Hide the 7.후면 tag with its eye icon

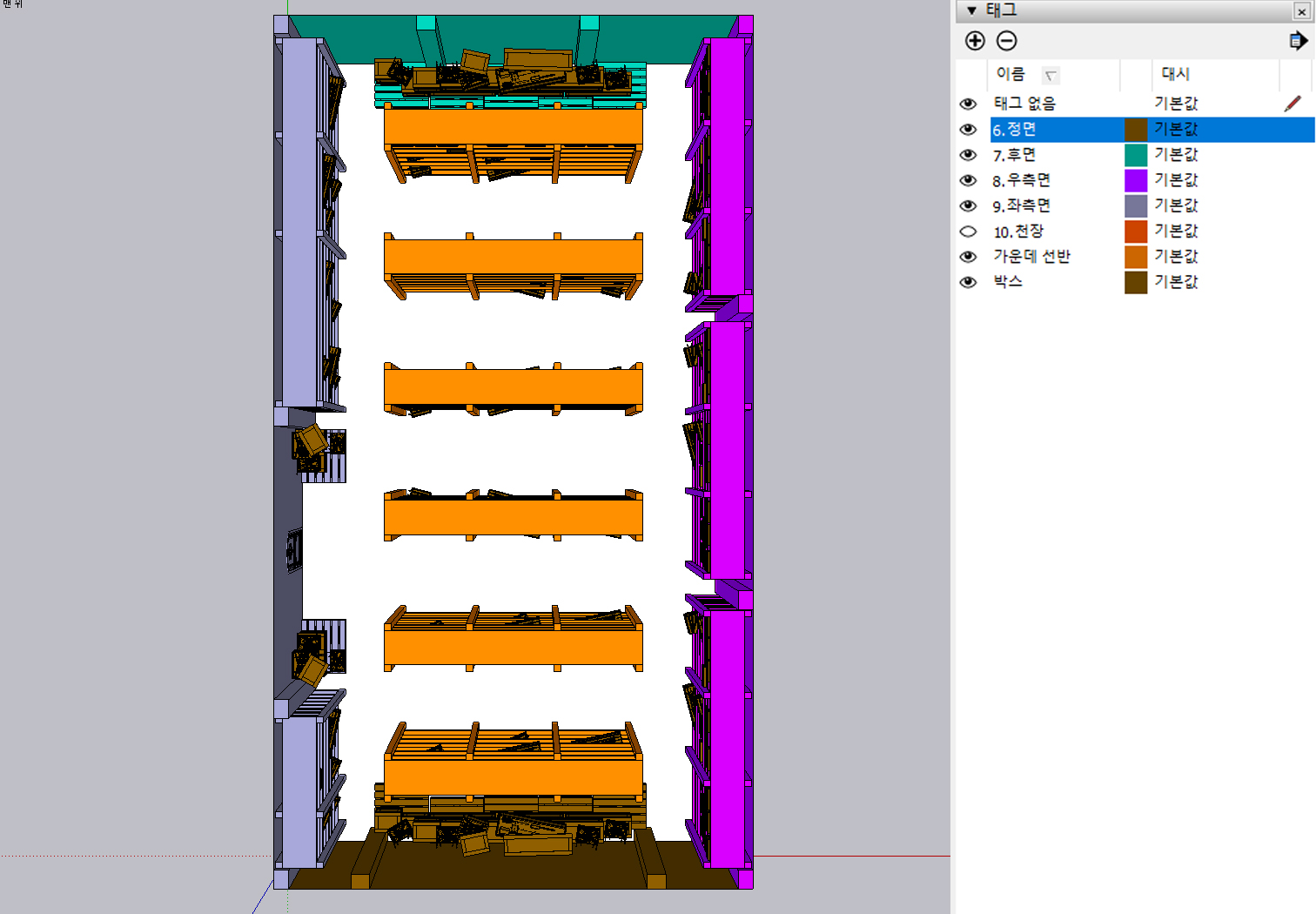click(968, 155)
